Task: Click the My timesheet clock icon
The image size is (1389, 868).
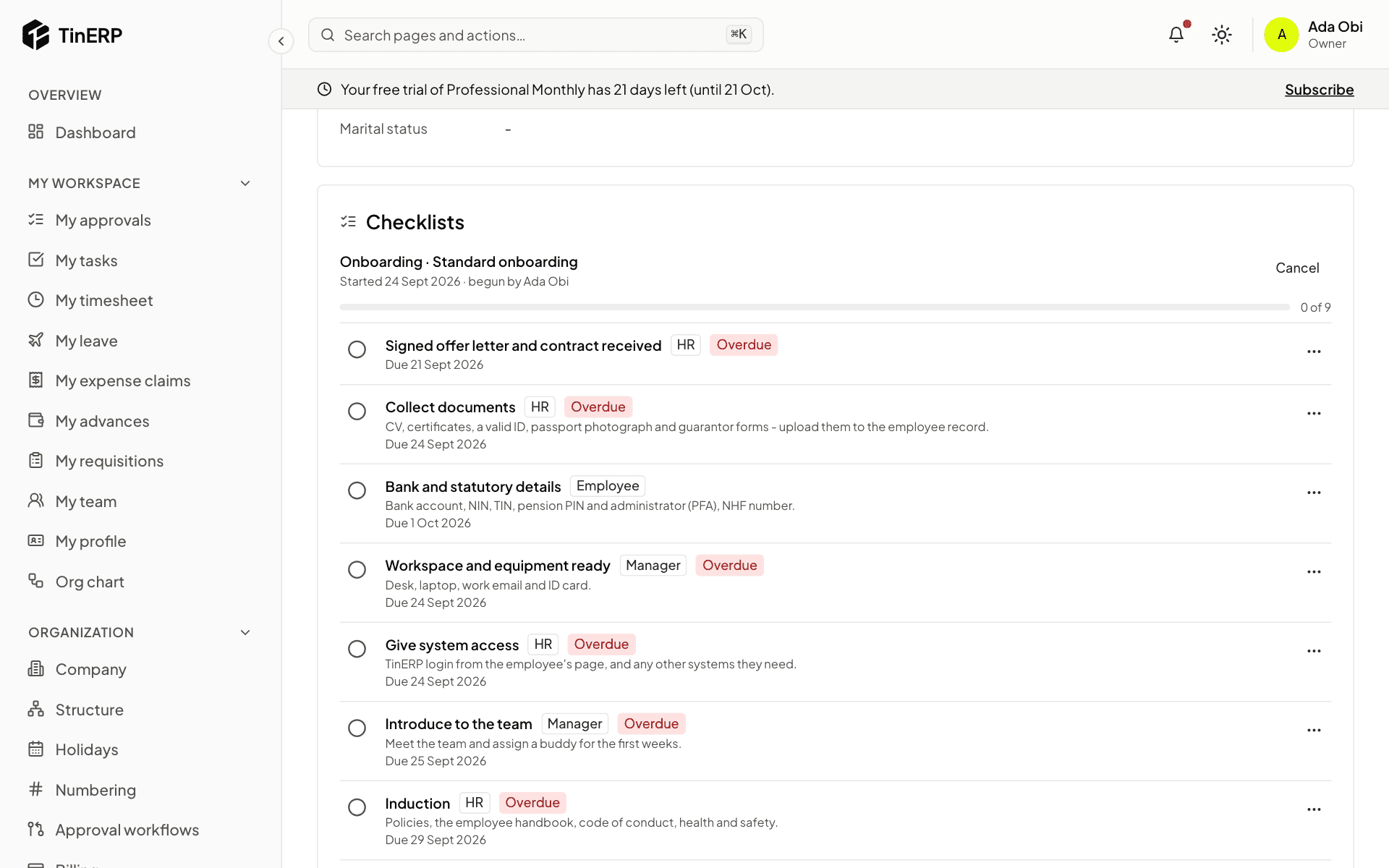Action: [35, 299]
